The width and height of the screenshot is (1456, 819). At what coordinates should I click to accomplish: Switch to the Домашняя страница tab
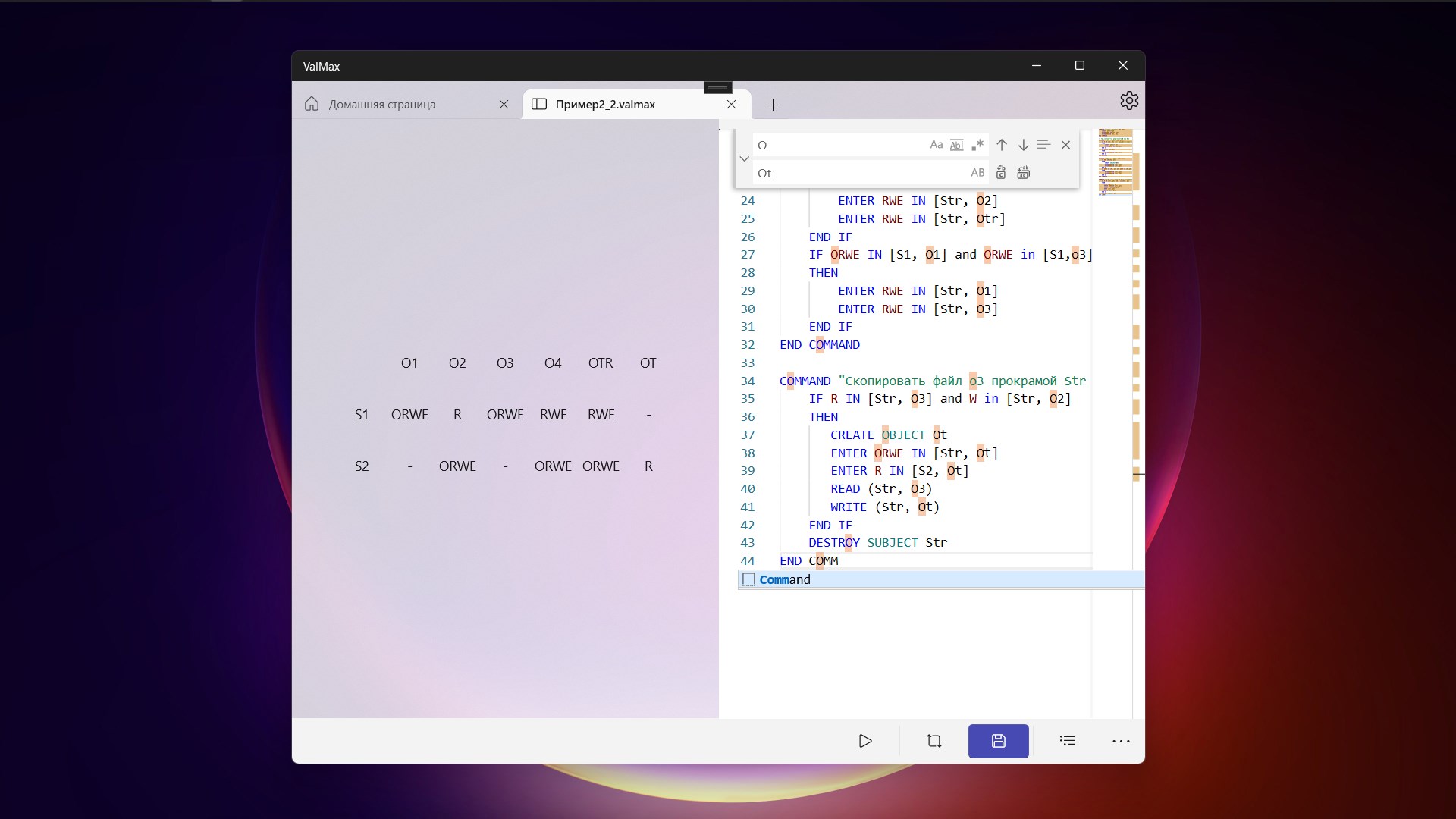click(381, 105)
